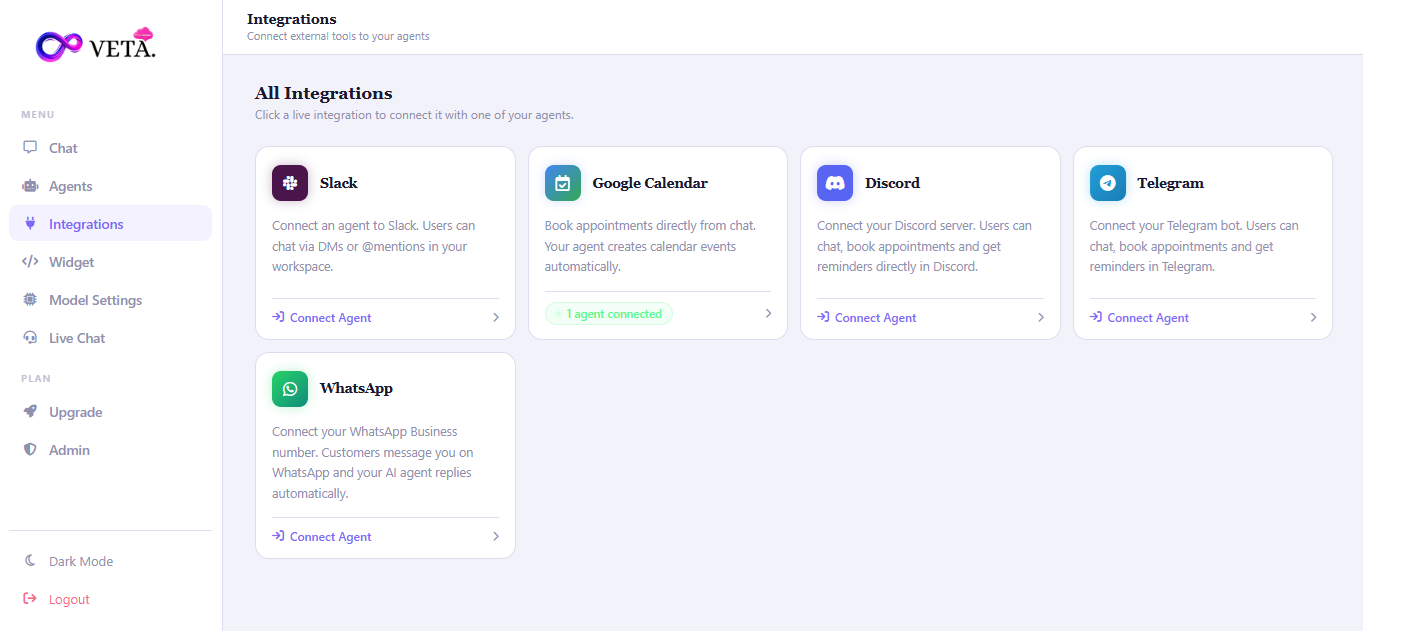The height and width of the screenshot is (631, 1412).
Task: Click the Admin shield icon
Action: [x=30, y=450]
